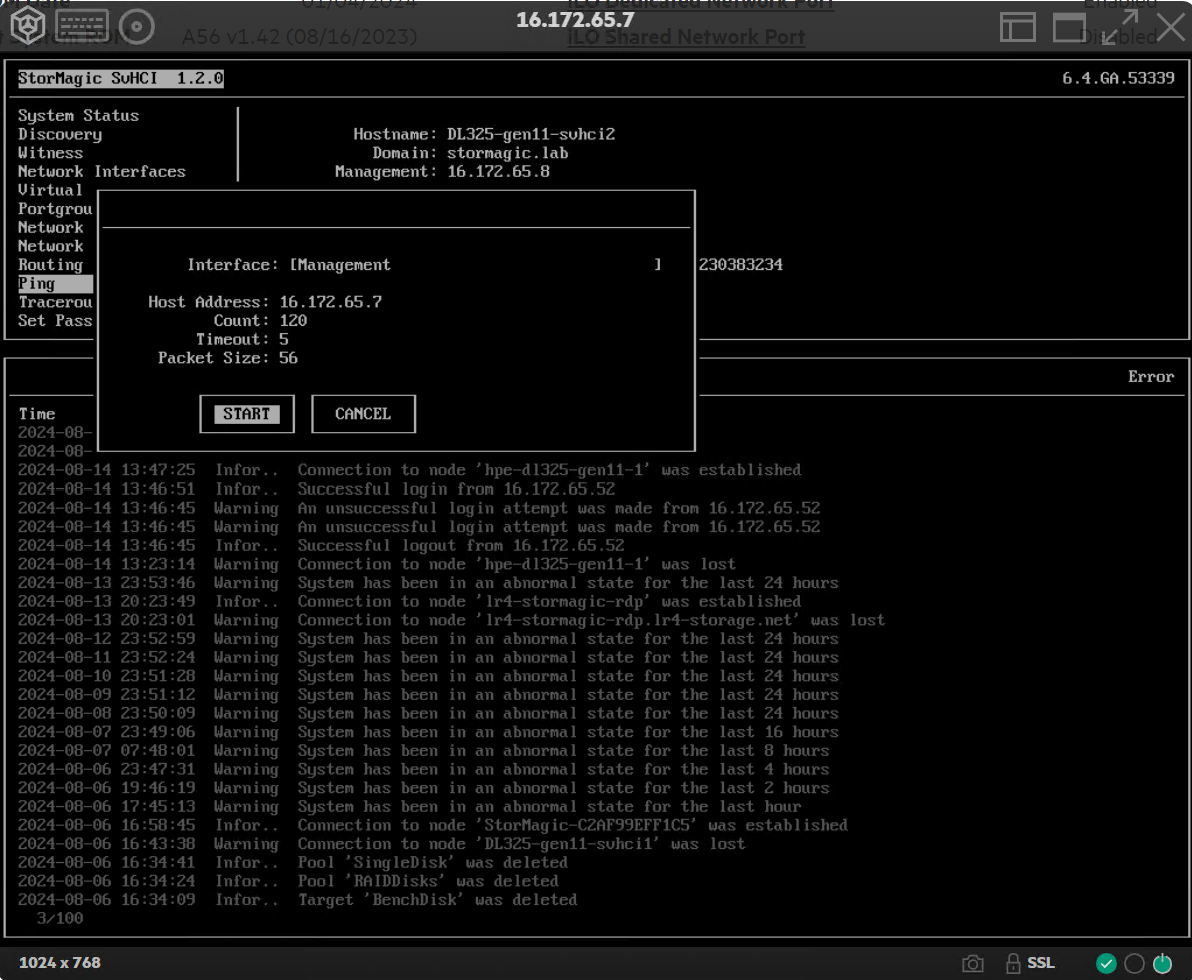Viewport: 1192px width, 980px height.
Task: Select the Set Pass menu entry
Action: [x=55, y=321]
